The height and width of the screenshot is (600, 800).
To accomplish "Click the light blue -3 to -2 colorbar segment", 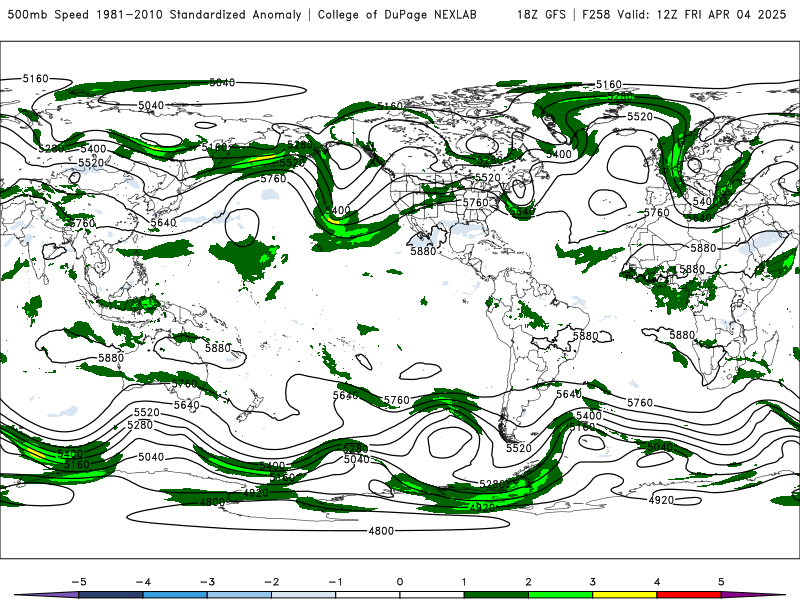I will [239, 595].
